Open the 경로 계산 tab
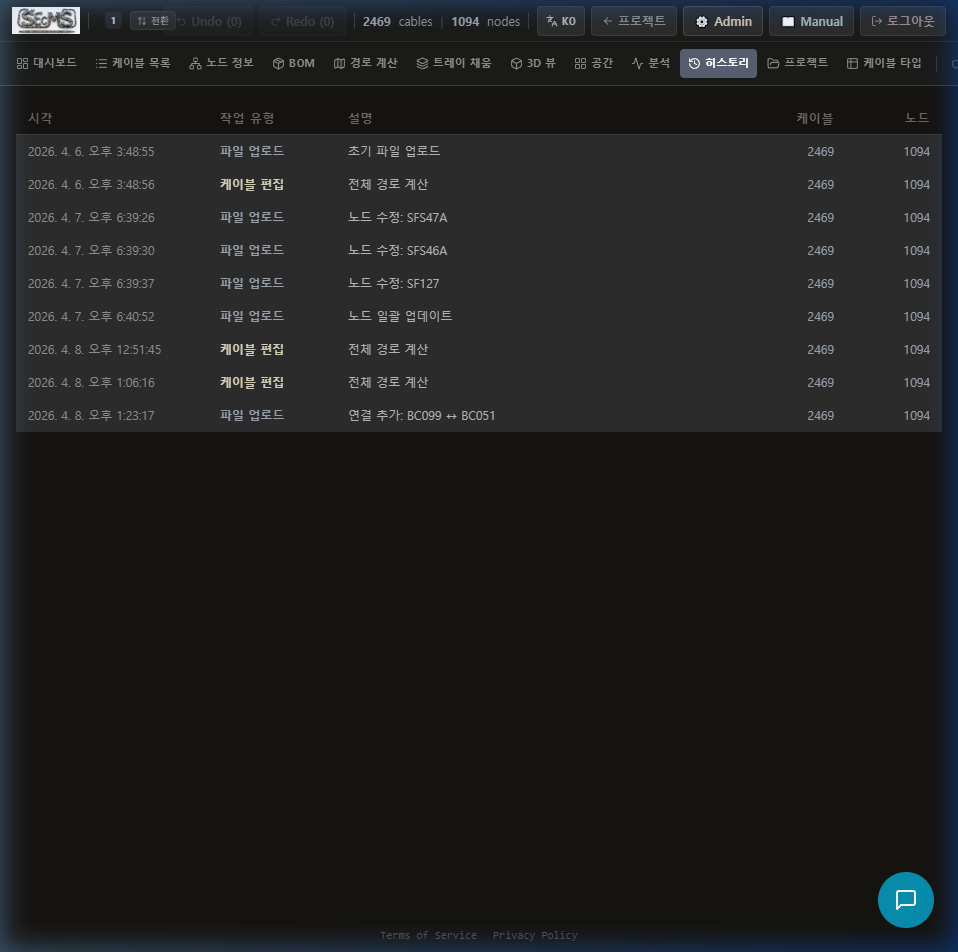The width and height of the screenshot is (958, 952). click(x=365, y=63)
